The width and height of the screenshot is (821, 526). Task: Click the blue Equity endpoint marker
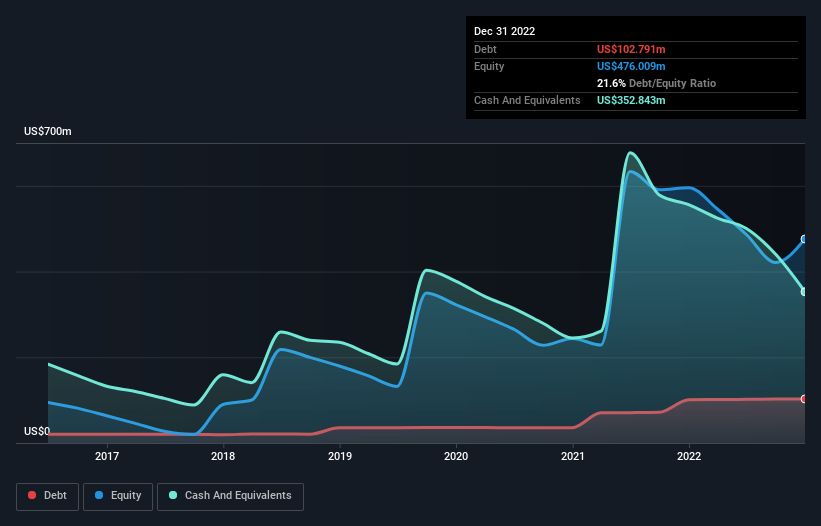[804, 239]
